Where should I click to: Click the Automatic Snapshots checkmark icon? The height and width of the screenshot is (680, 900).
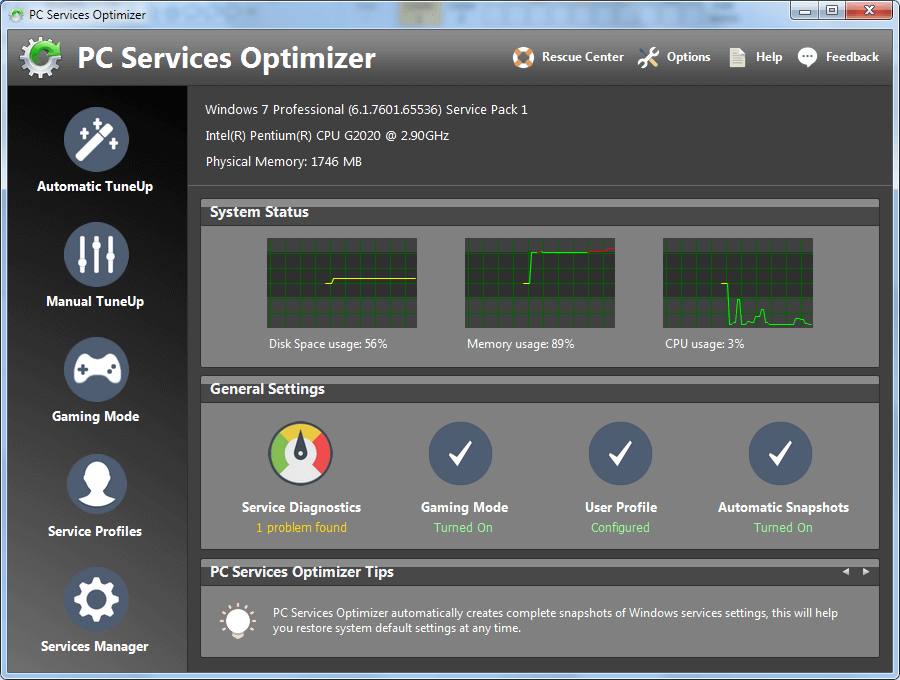781,453
